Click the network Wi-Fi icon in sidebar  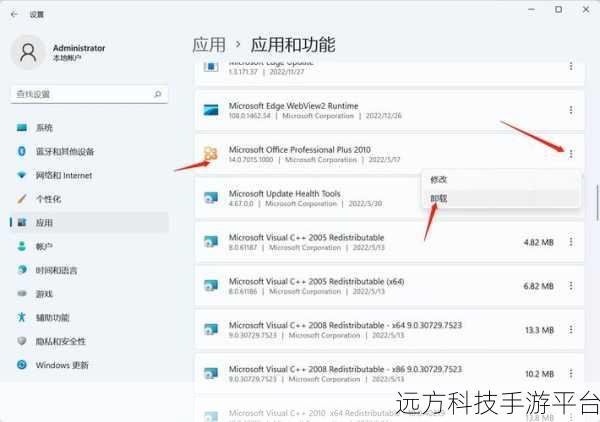click(x=22, y=175)
